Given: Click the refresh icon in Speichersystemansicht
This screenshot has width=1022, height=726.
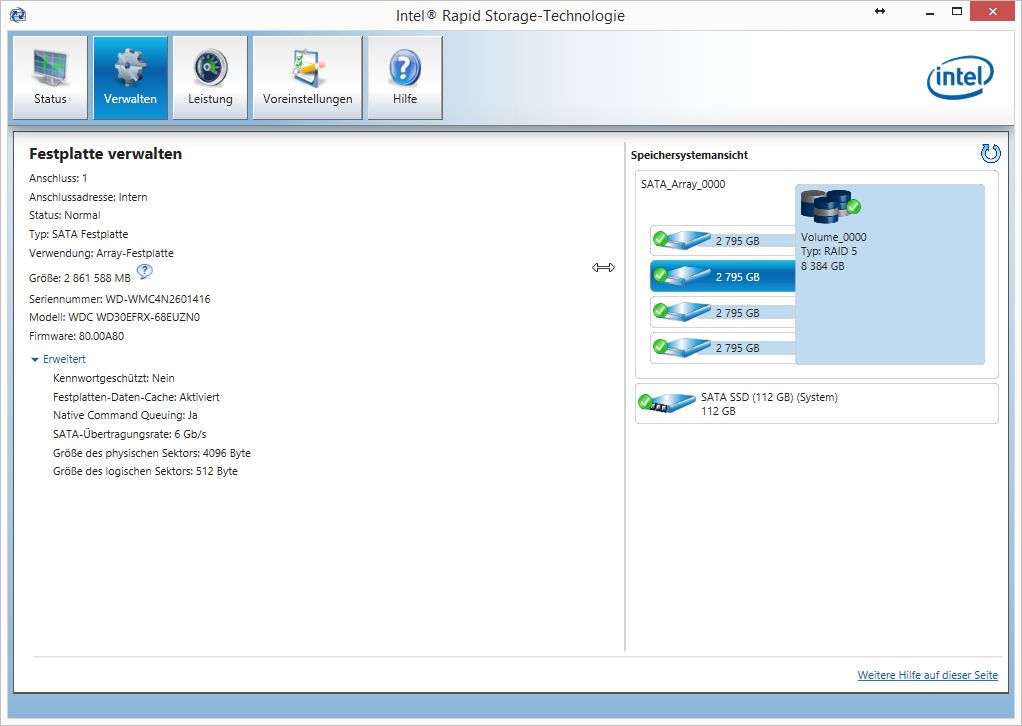Looking at the screenshot, I should click(x=990, y=154).
